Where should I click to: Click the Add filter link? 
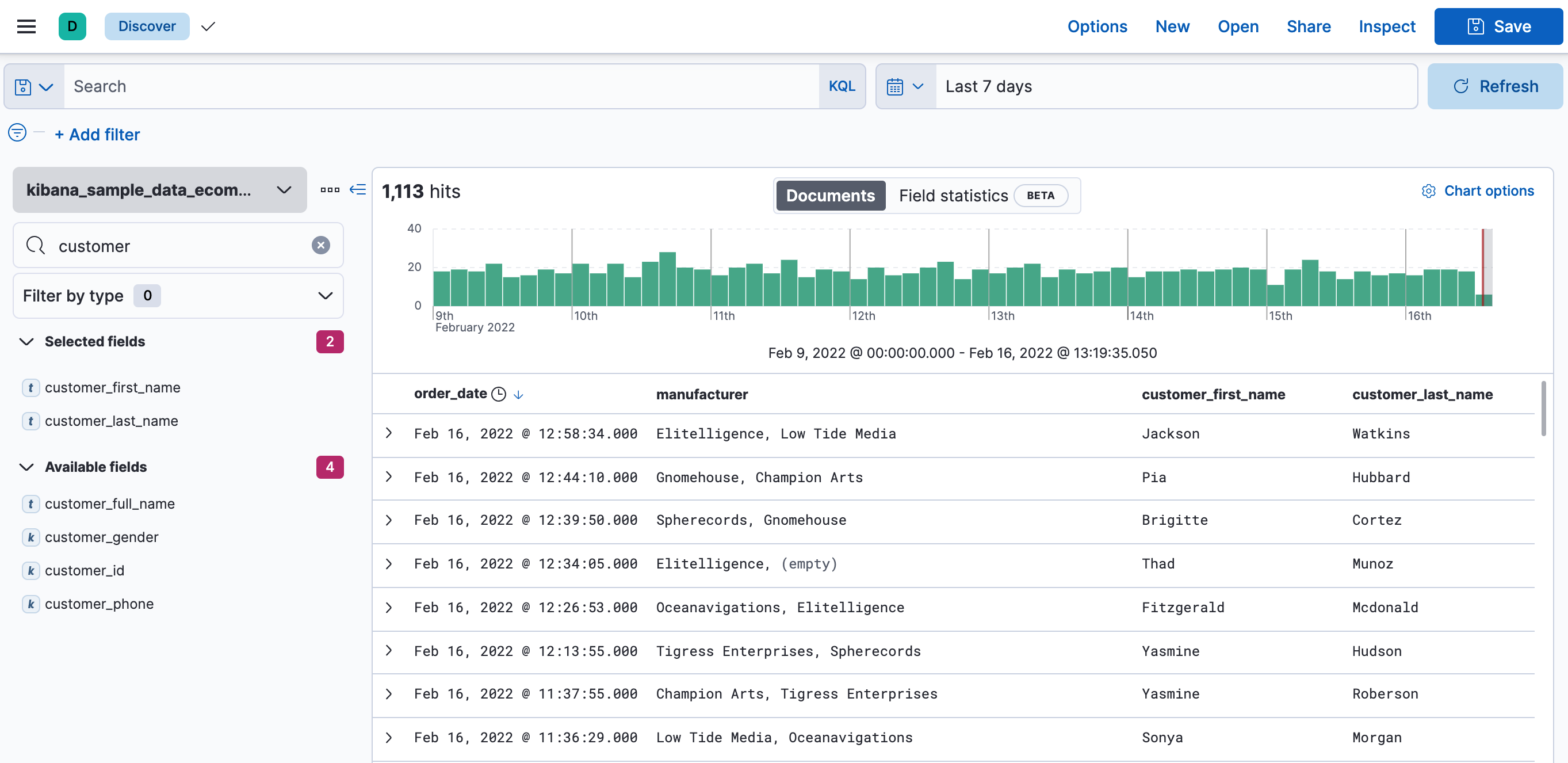point(97,135)
